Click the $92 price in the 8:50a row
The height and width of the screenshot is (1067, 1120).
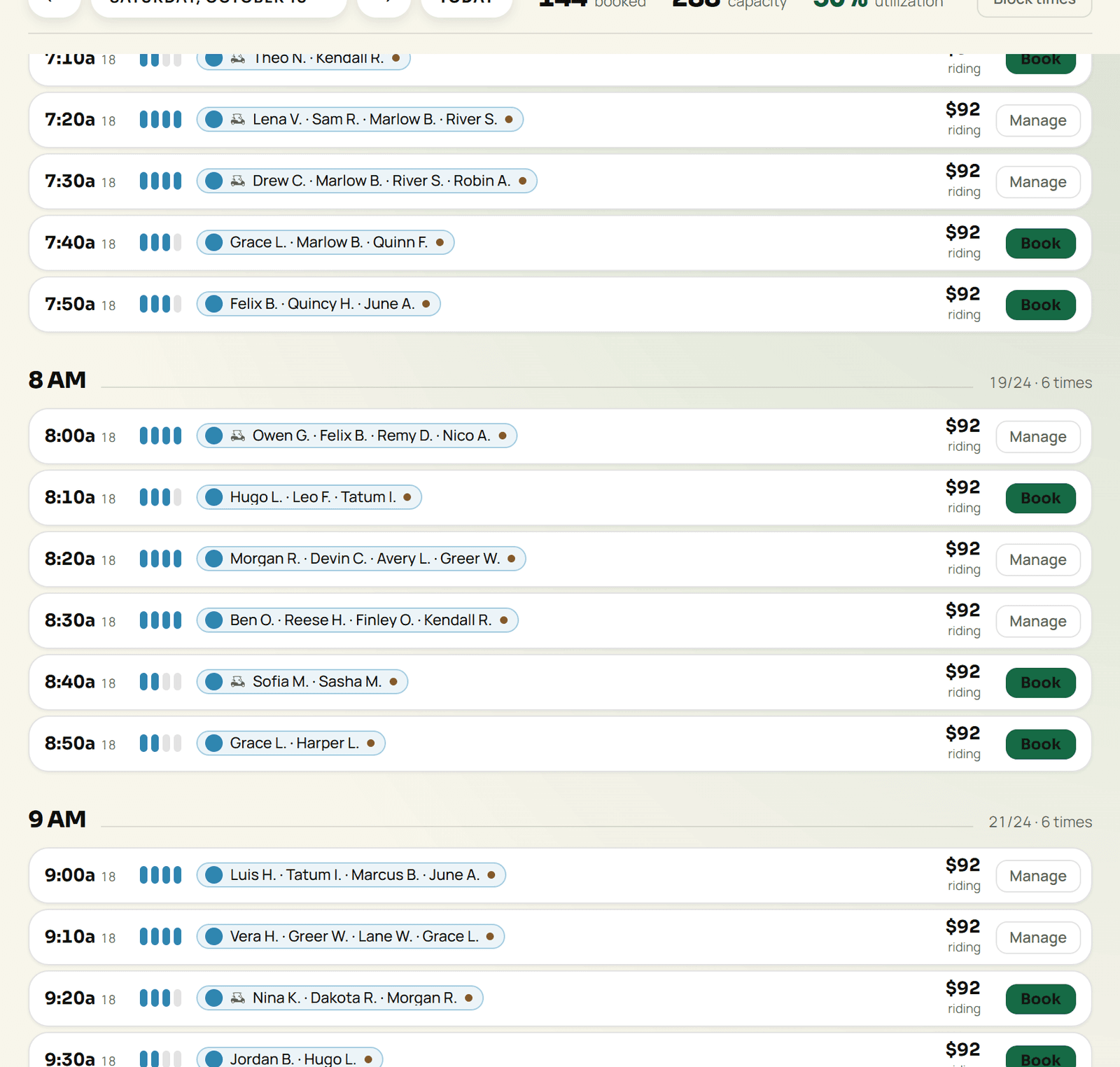point(962,733)
